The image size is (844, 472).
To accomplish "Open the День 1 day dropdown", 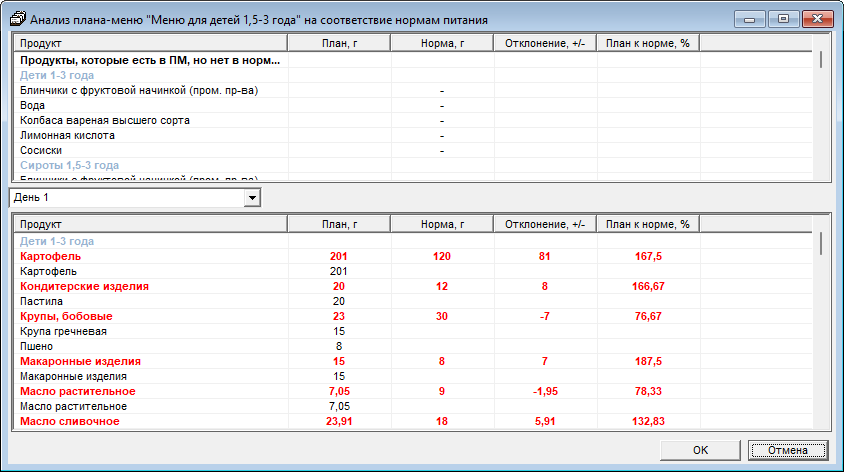I will [252, 198].
